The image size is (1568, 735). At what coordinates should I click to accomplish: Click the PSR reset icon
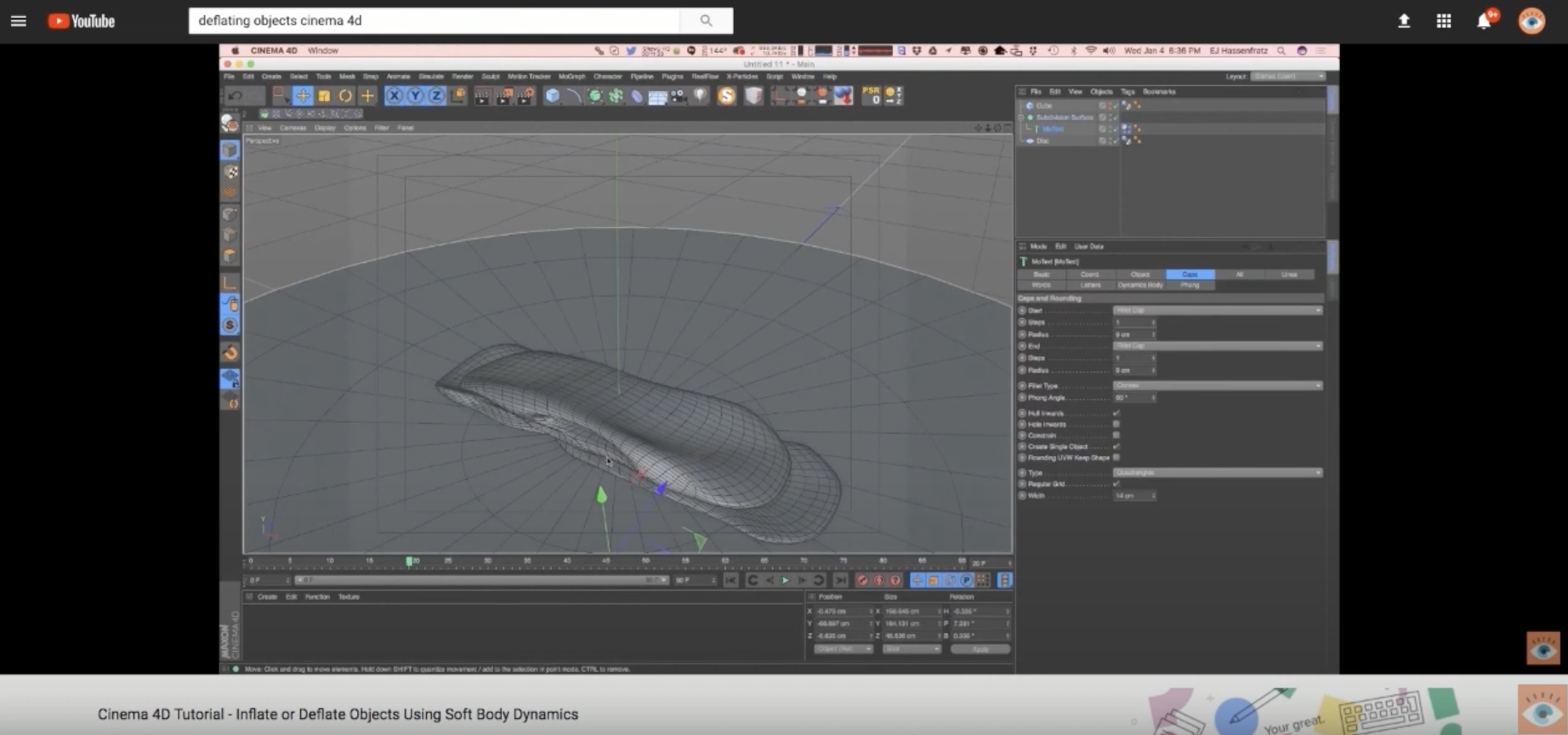(x=872, y=95)
